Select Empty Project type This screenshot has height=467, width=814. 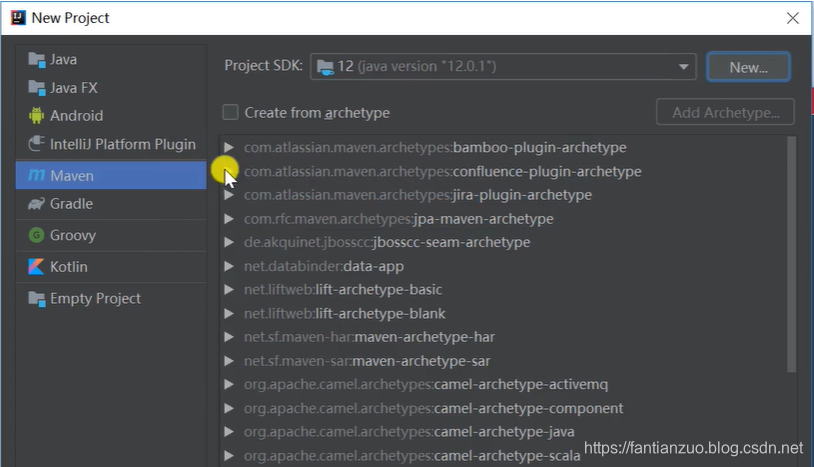click(x=111, y=298)
